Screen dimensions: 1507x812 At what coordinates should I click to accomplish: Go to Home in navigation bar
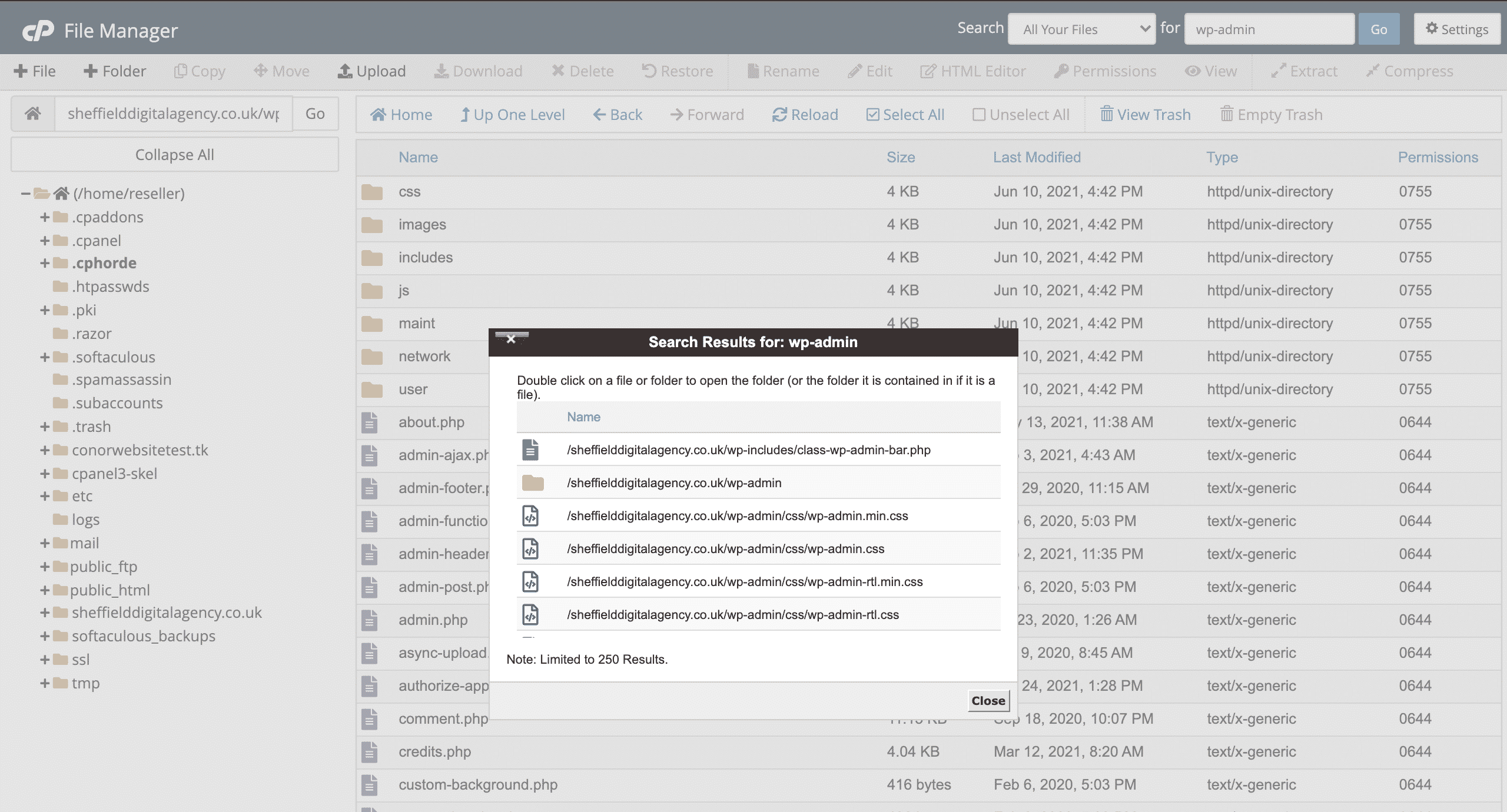click(x=401, y=115)
